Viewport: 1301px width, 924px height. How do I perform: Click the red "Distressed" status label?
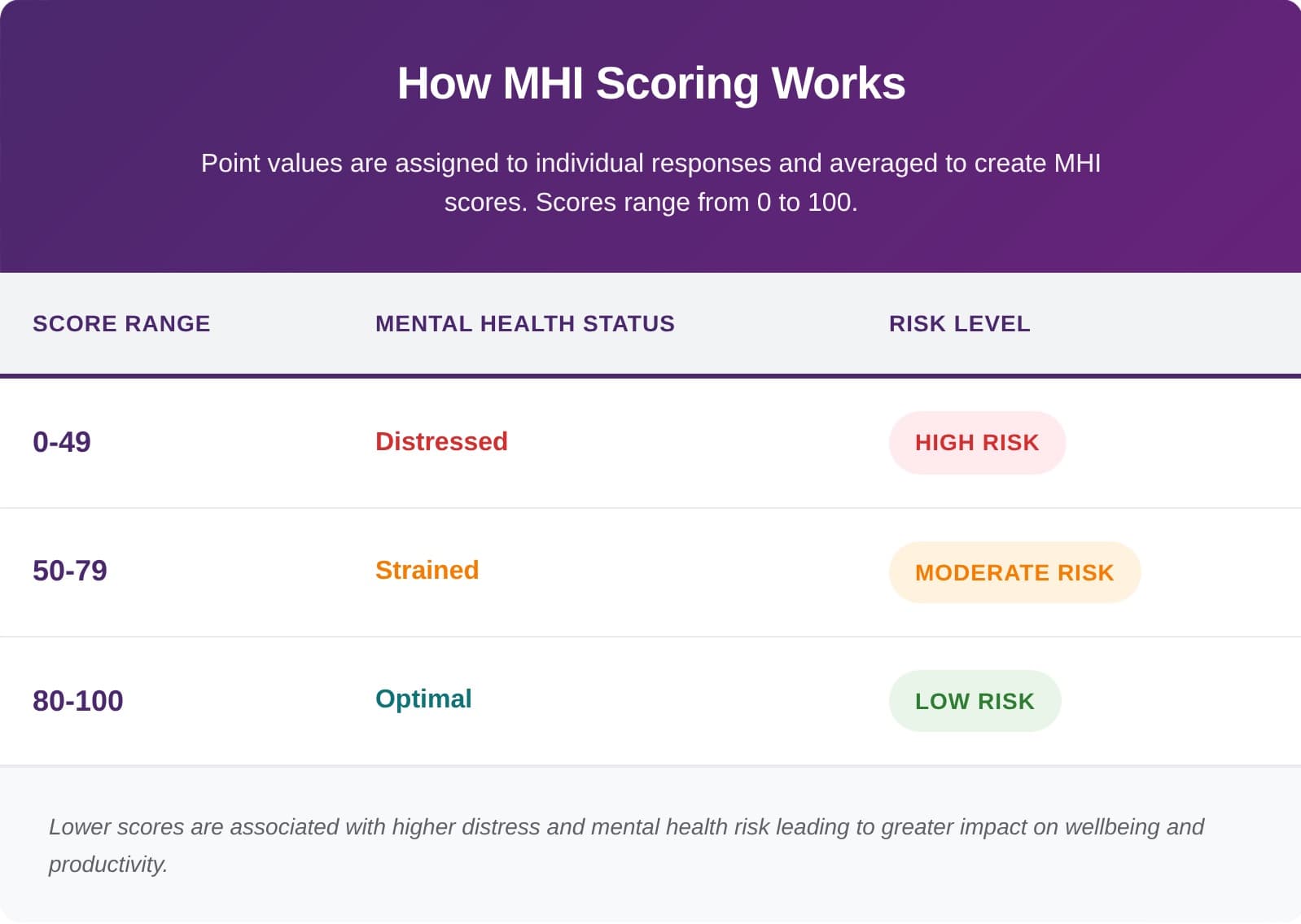[441, 441]
